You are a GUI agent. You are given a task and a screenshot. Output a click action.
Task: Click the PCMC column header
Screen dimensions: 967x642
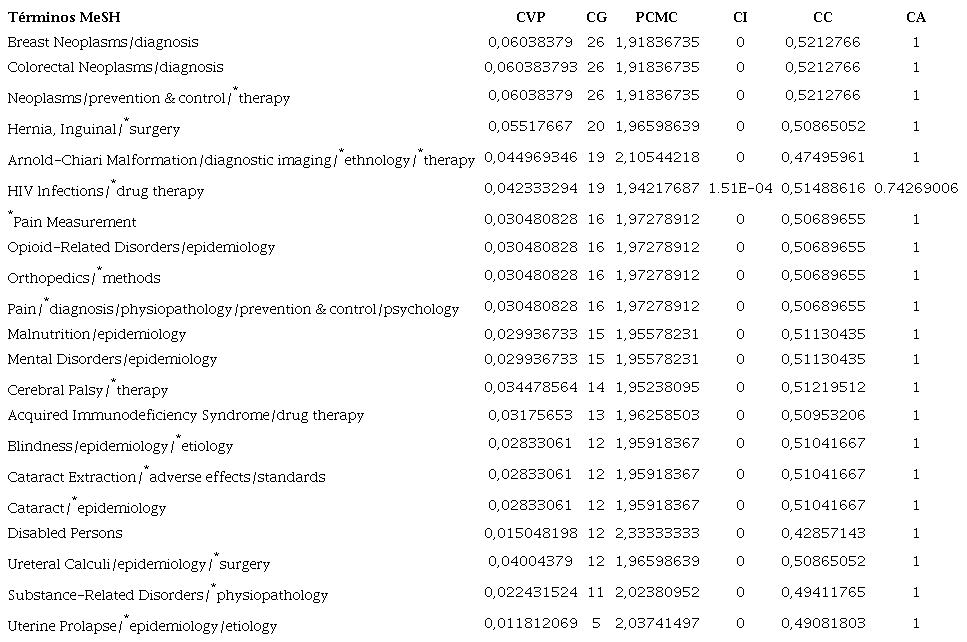tap(658, 18)
